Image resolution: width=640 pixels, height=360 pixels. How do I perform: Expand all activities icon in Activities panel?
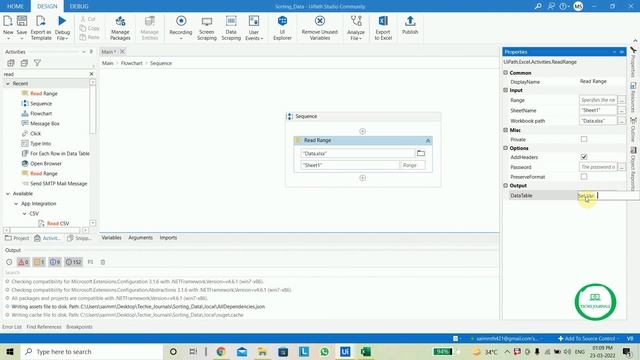(11, 63)
